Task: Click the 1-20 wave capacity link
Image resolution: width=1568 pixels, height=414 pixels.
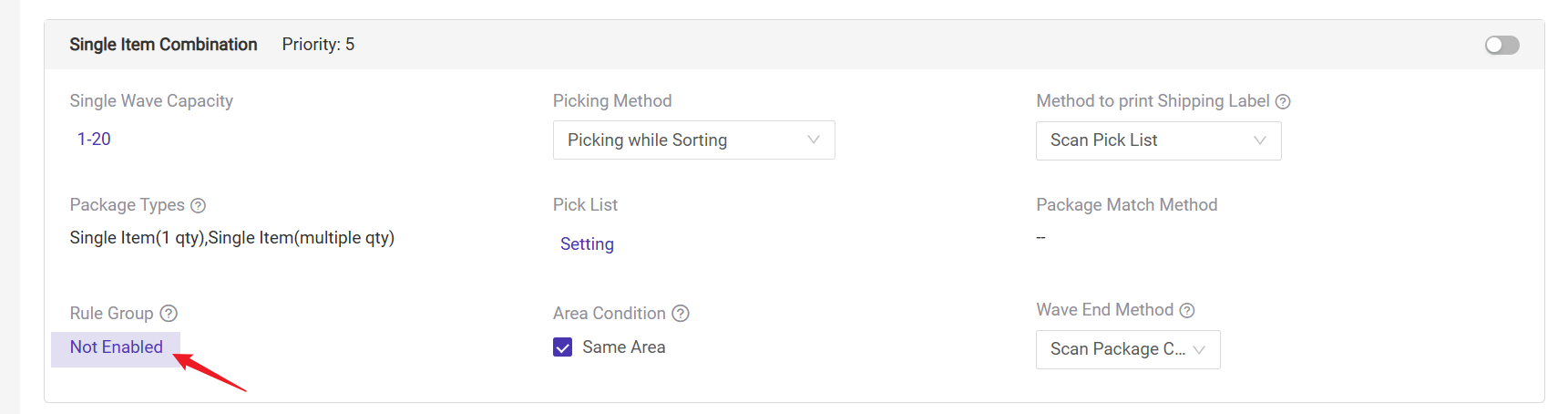Action: pyautogui.click(x=94, y=139)
